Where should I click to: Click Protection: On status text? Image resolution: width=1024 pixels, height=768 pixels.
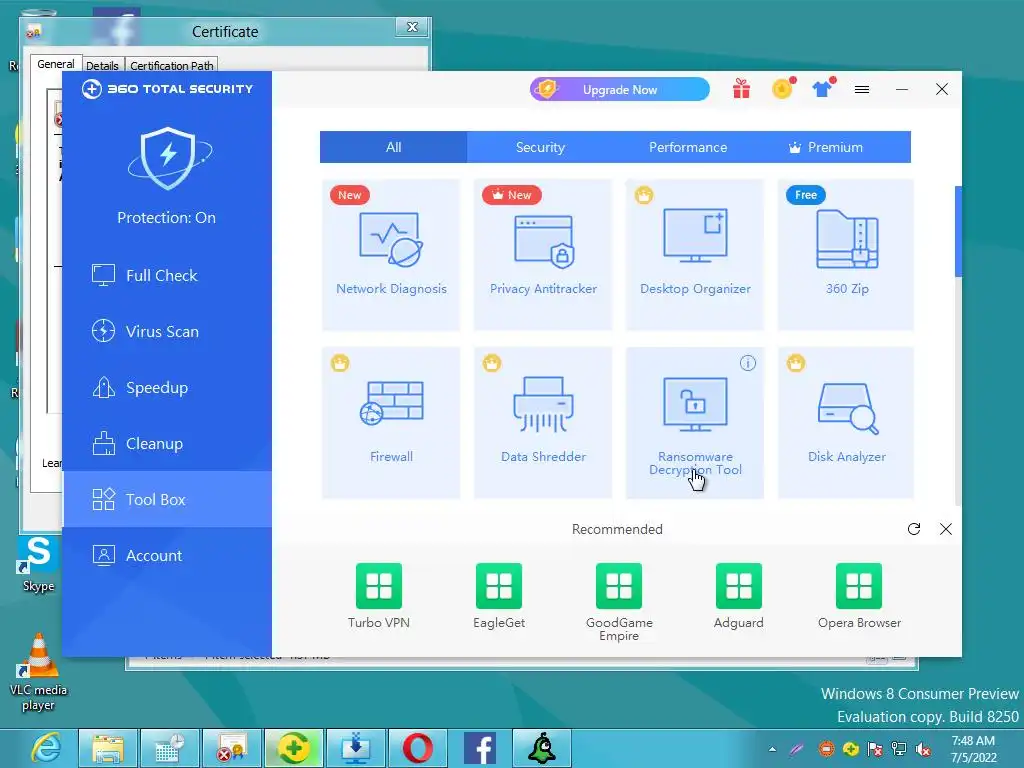click(x=167, y=217)
